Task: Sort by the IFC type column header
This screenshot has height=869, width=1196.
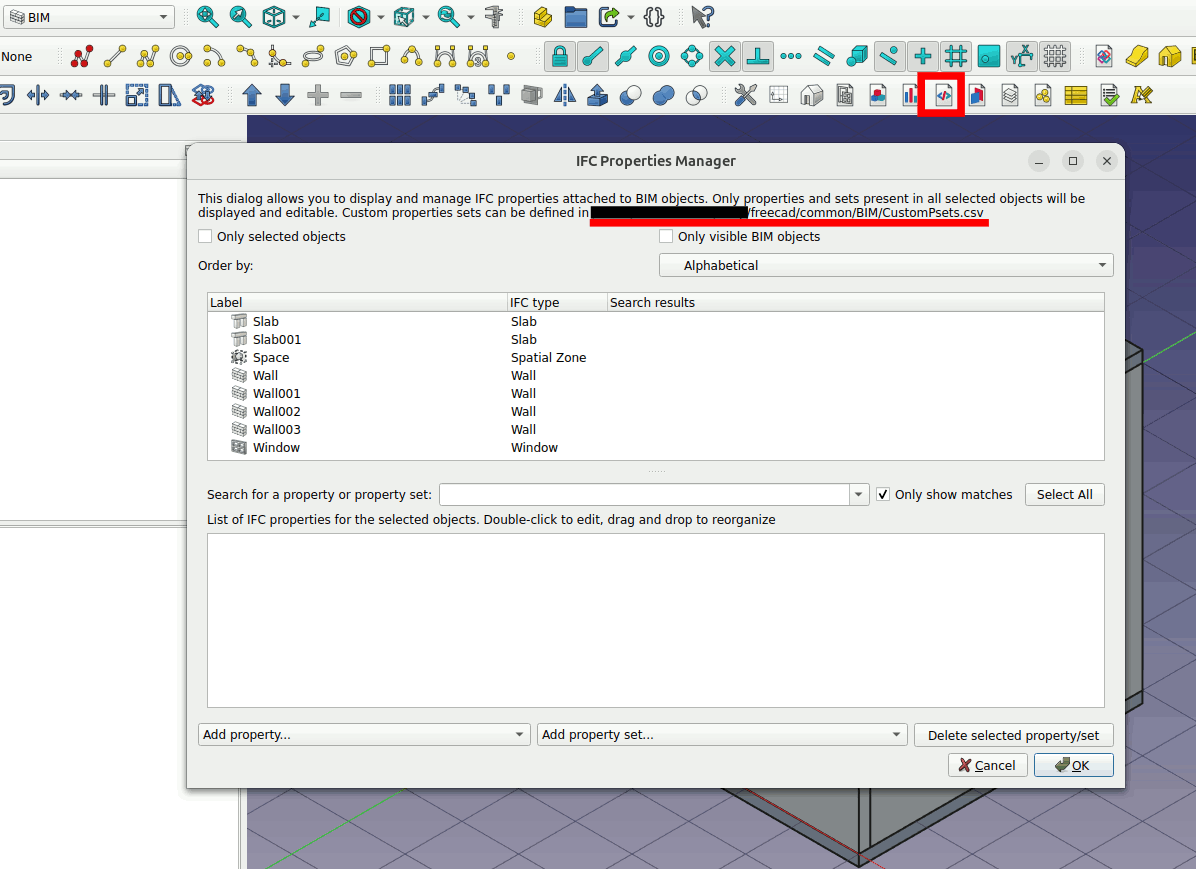Action: click(x=535, y=302)
